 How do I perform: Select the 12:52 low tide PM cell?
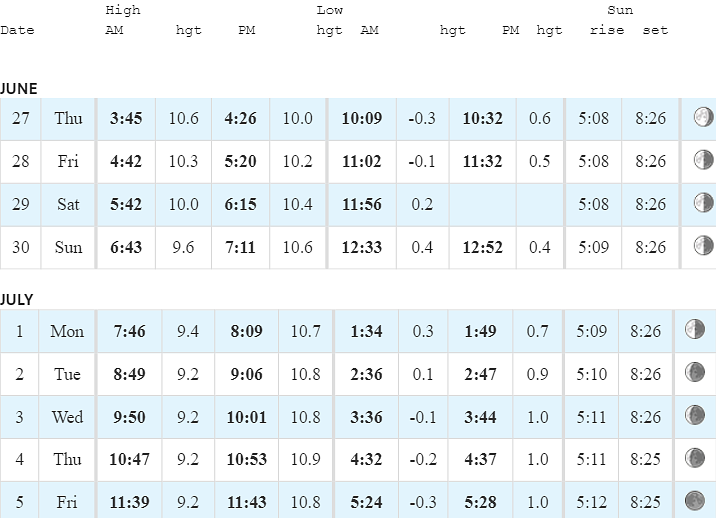[483, 248]
